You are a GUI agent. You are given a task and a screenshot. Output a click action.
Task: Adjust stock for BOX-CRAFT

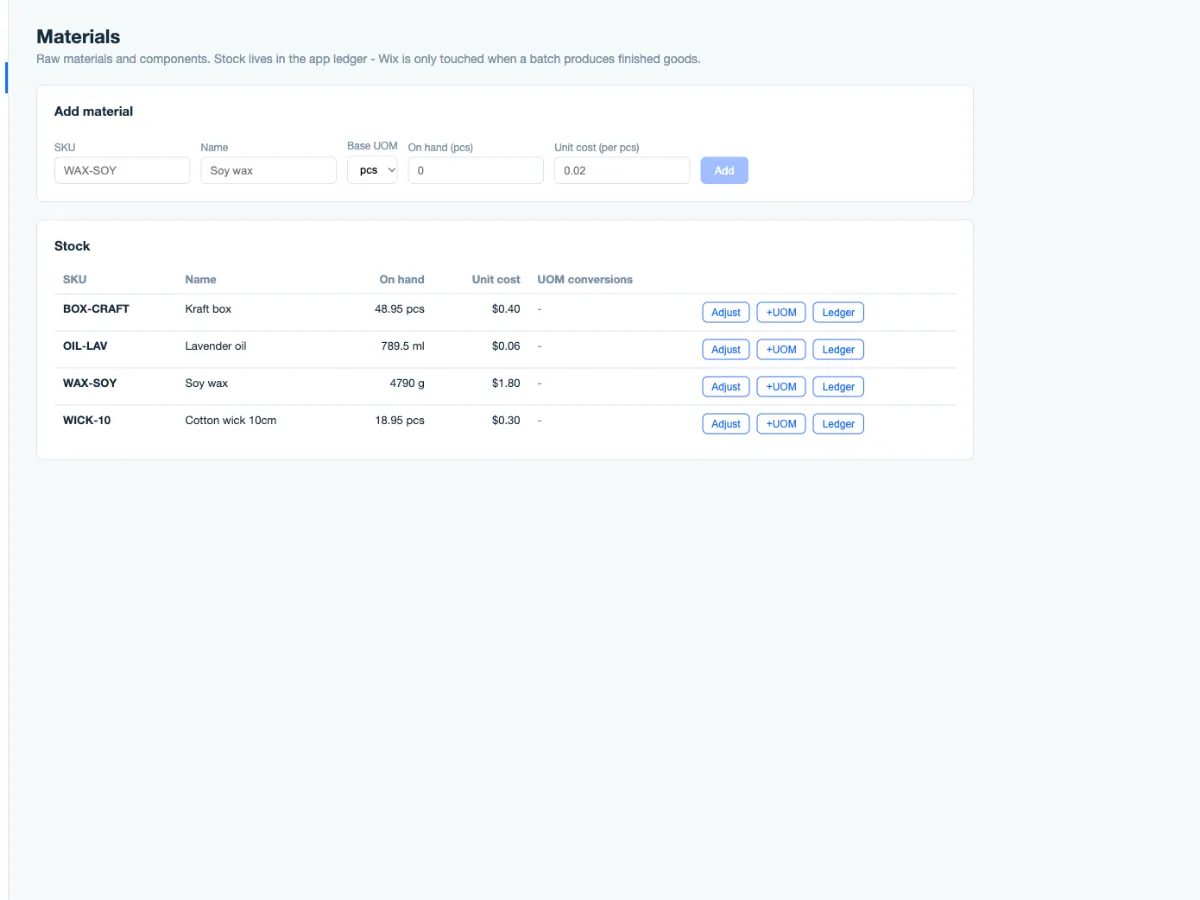click(726, 312)
